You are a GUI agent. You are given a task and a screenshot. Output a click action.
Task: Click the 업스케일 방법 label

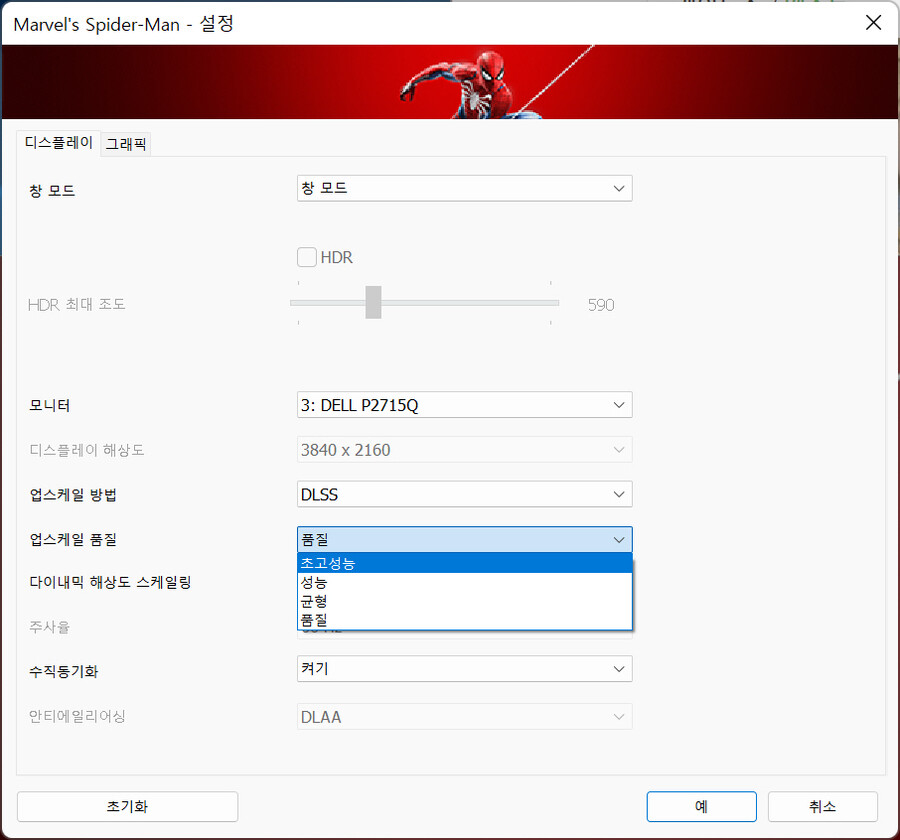point(73,495)
